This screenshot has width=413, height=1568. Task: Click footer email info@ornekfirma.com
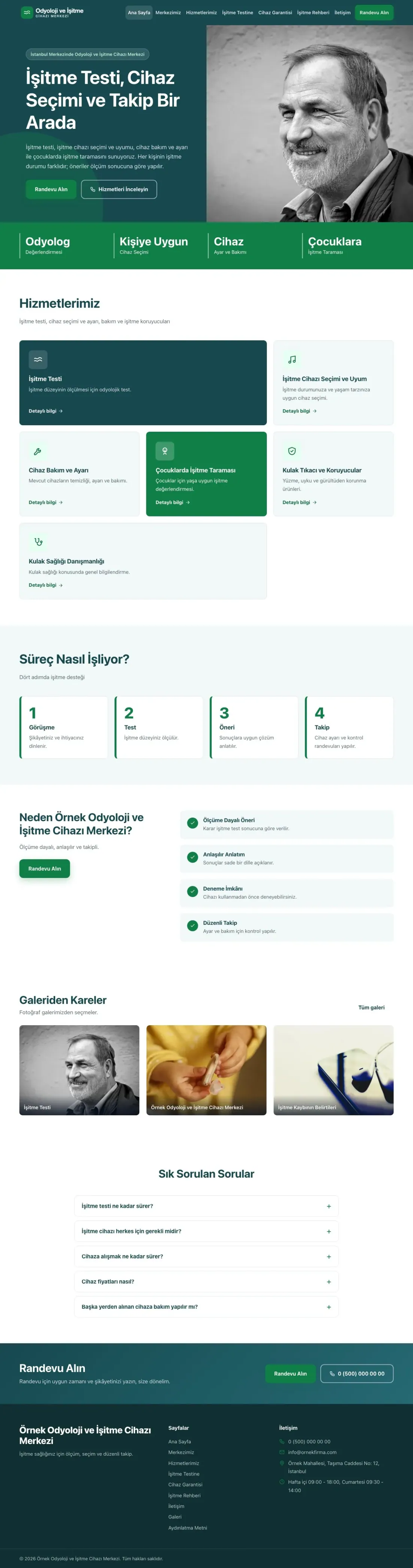click(x=312, y=1452)
